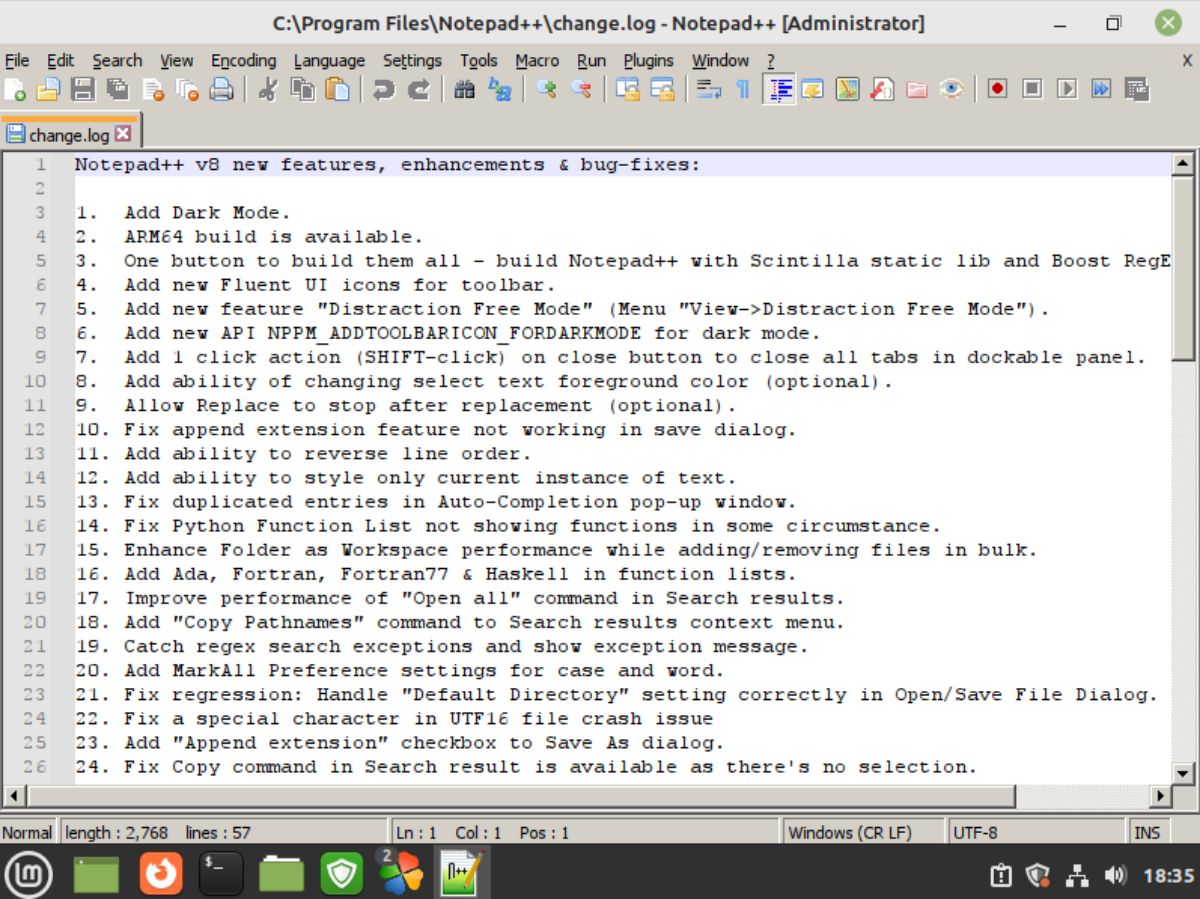Zoom in using the toolbar magnifier

pos(545,89)
